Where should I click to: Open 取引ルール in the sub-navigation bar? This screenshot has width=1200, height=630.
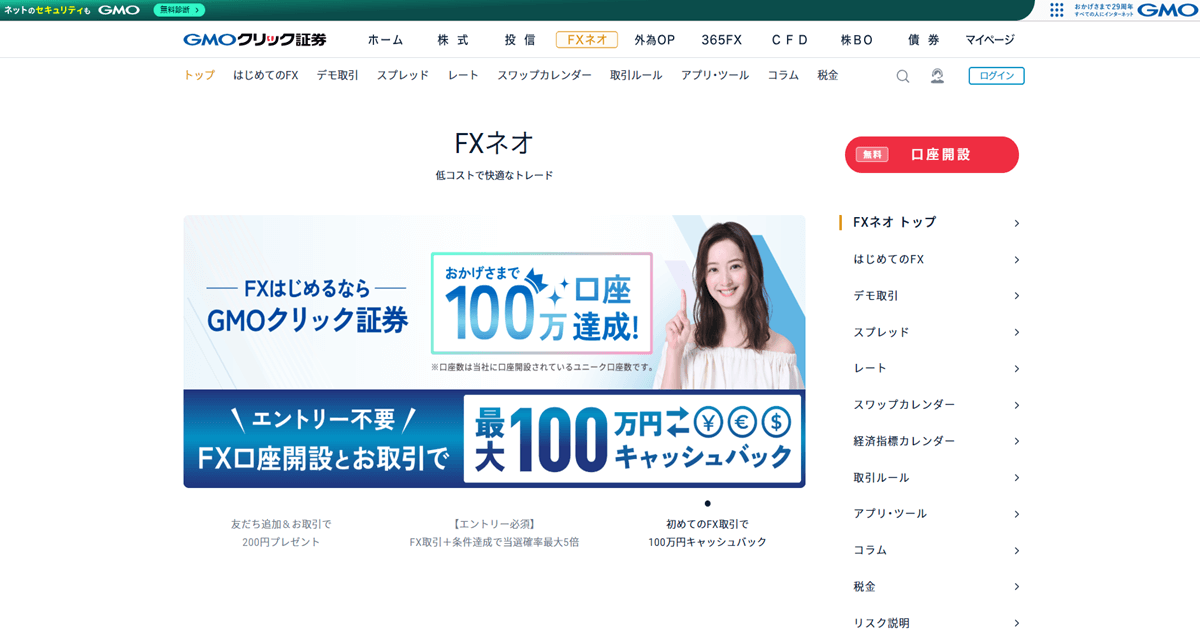636,75
